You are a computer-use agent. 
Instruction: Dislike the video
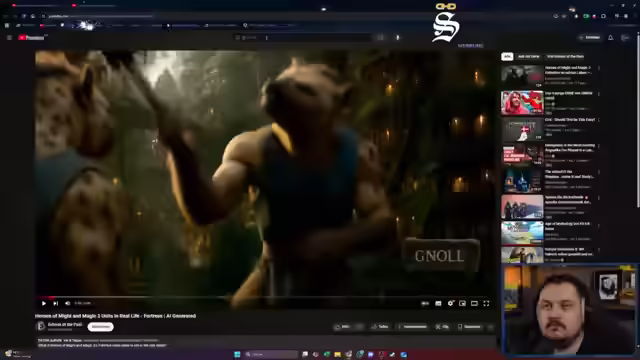point(359,327)
